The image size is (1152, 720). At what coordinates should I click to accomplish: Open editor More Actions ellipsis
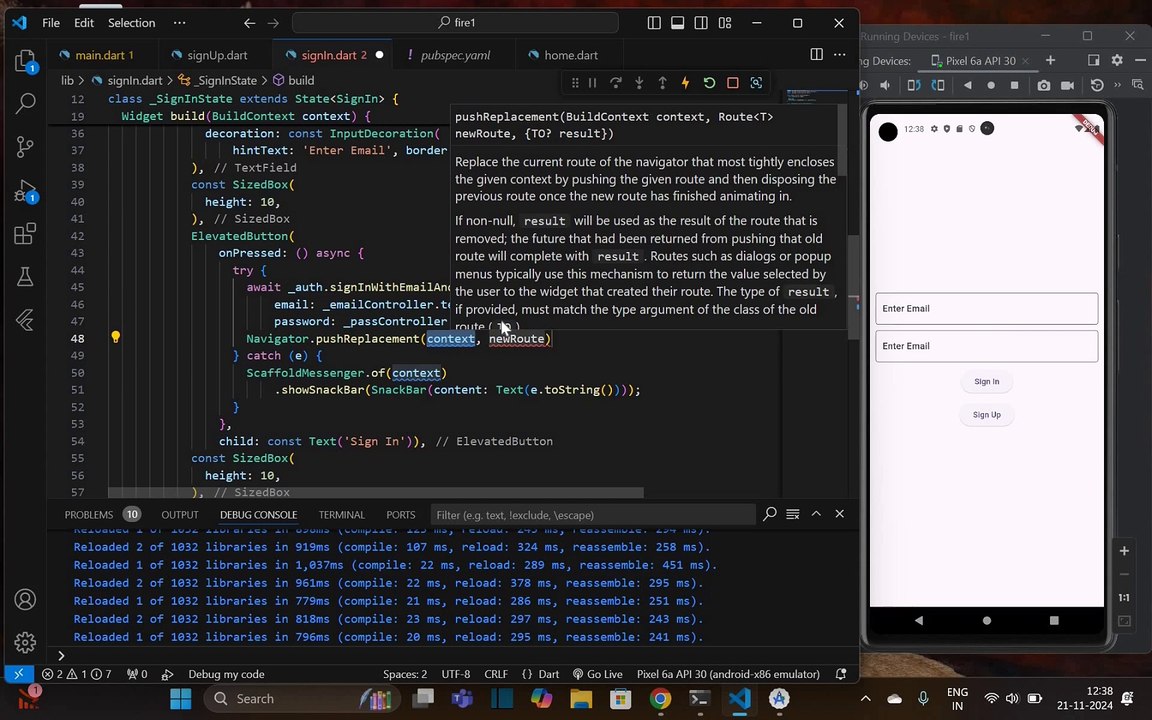[840, 54]
